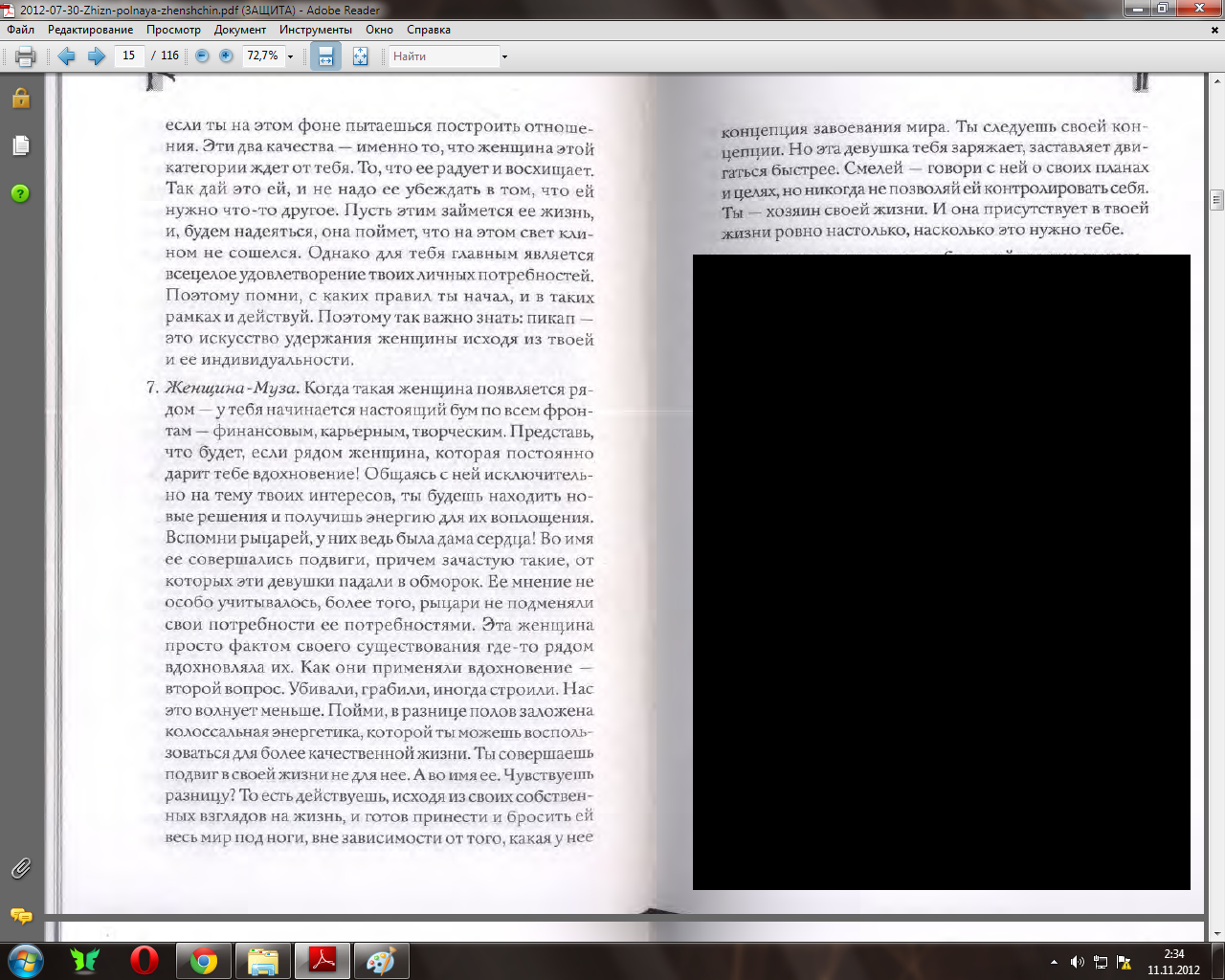Show the Pages thumbnails panel

click(x=20, y=145)
